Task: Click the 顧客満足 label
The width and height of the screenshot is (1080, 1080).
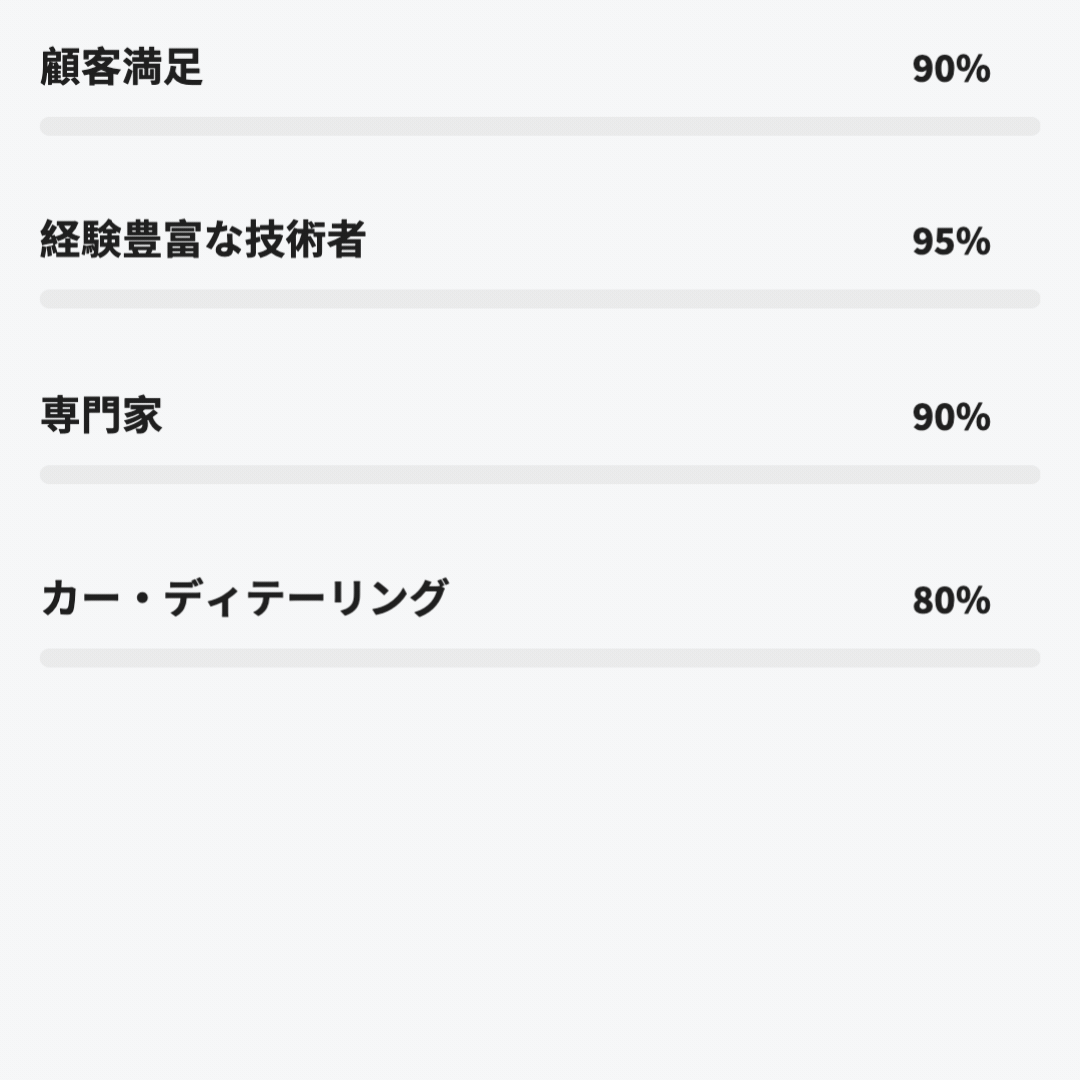Action: 122,68
